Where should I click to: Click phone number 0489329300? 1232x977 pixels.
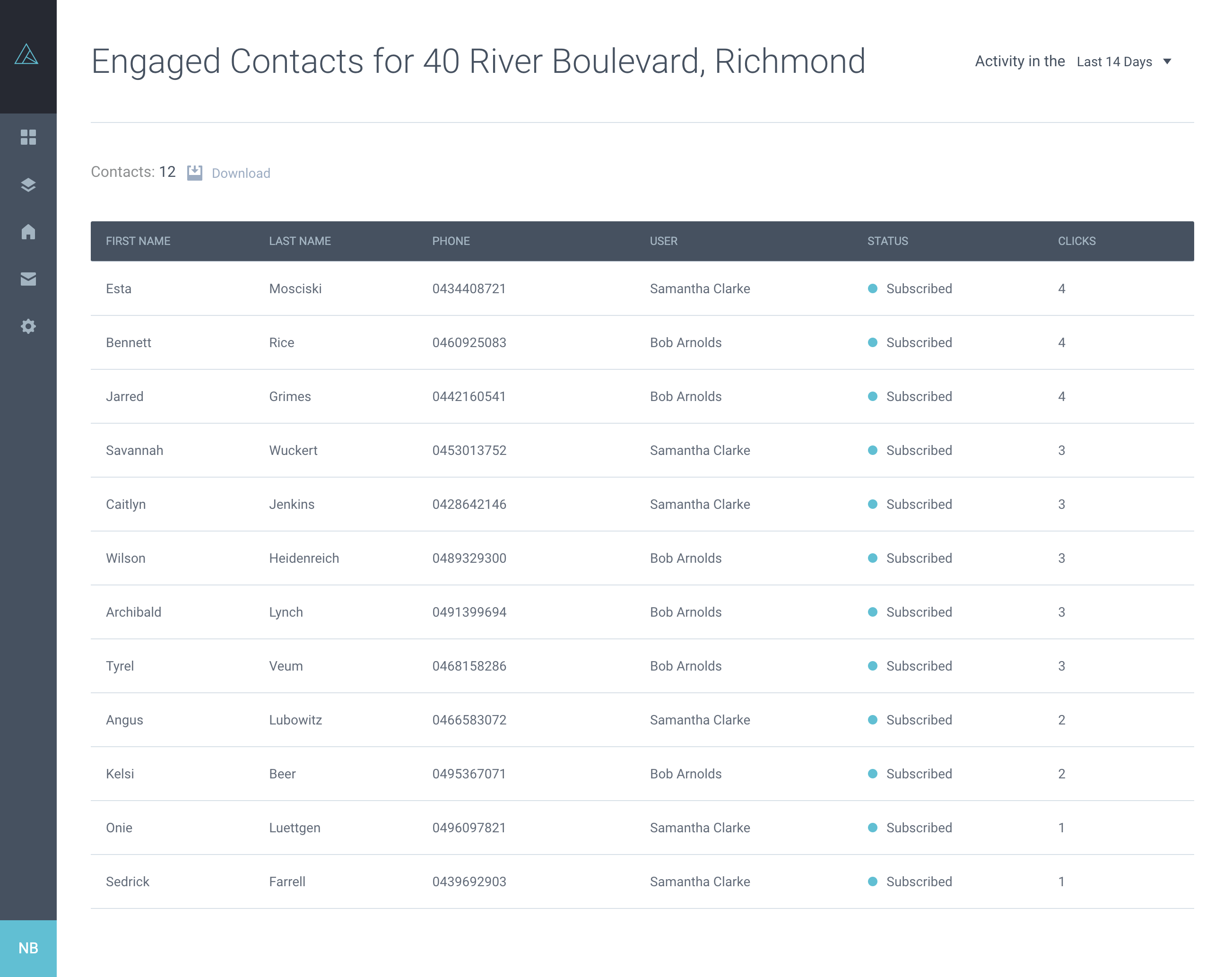(469, 558)
